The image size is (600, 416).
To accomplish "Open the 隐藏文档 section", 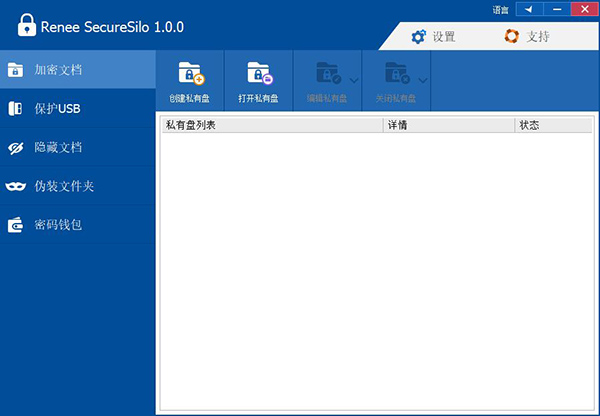I will coord(78,147).
